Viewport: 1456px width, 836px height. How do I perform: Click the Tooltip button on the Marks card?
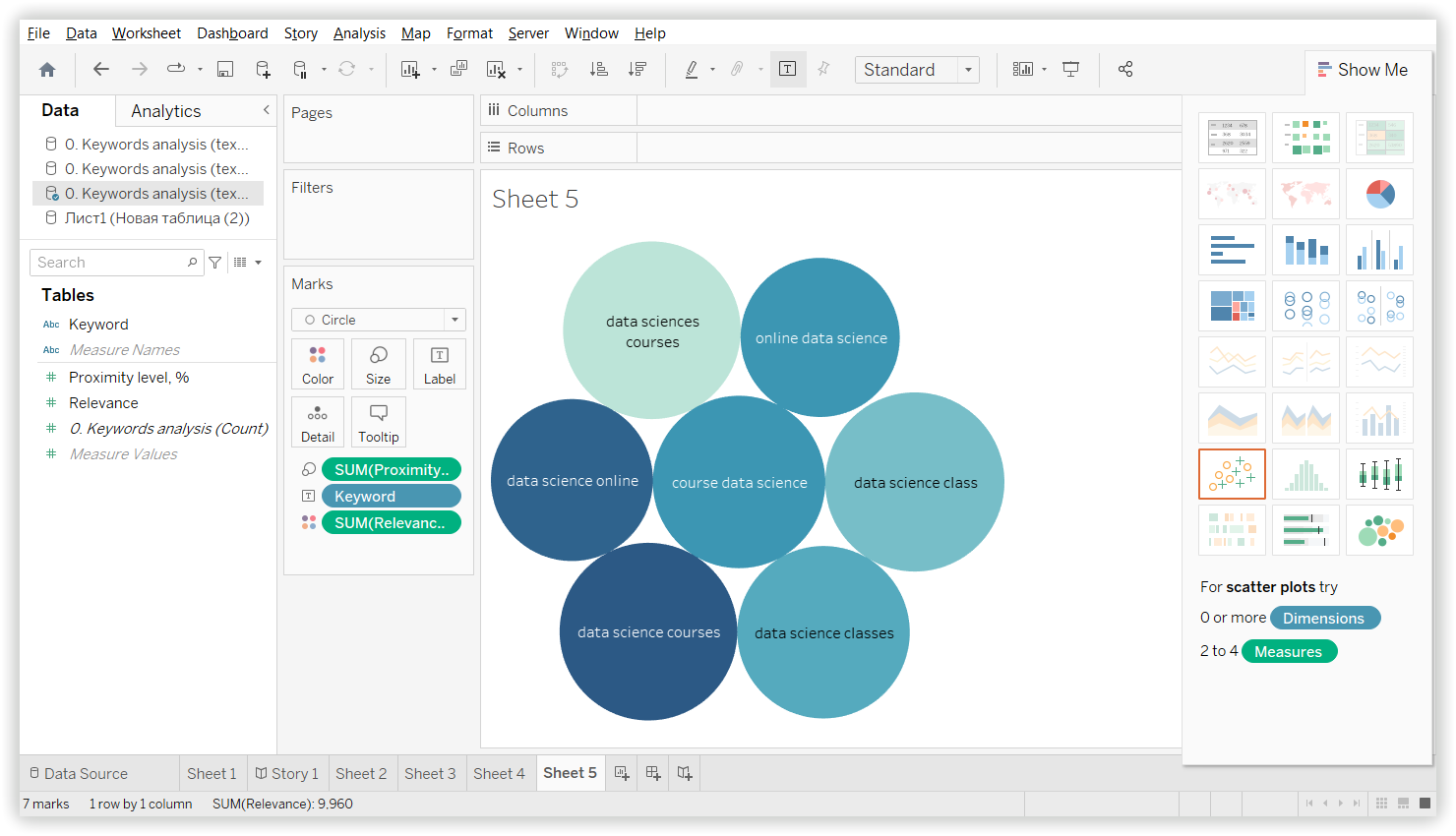pos(378,422)
